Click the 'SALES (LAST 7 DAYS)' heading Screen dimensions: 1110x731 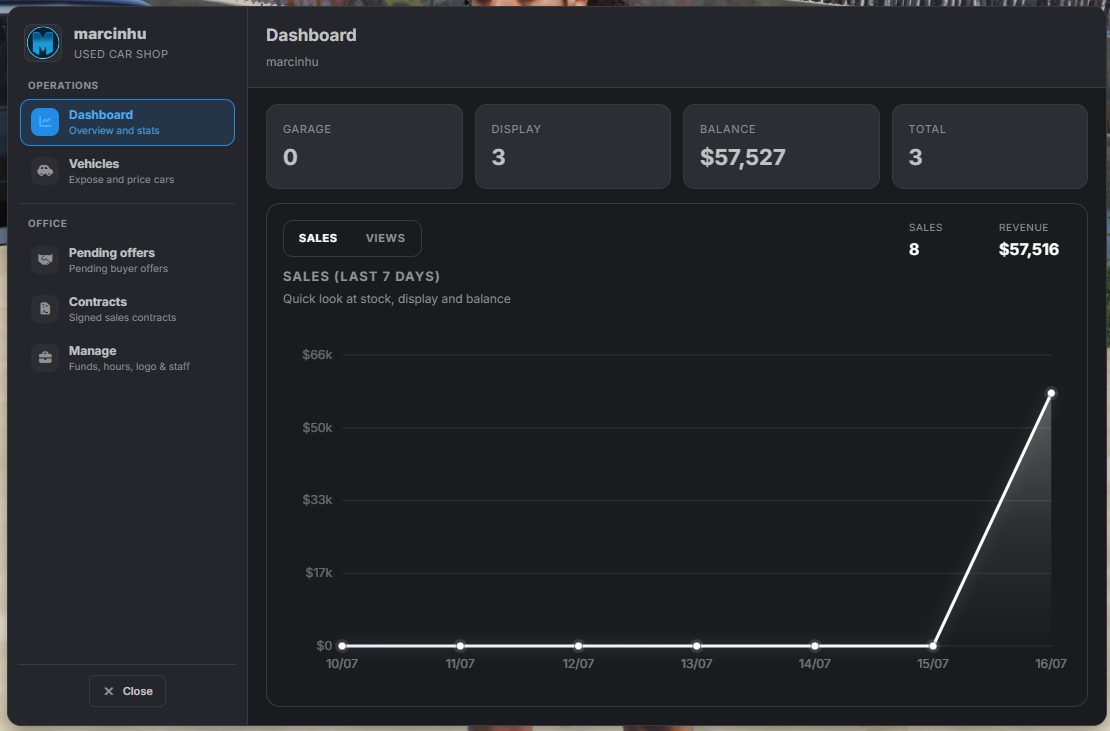pos(361,277)
